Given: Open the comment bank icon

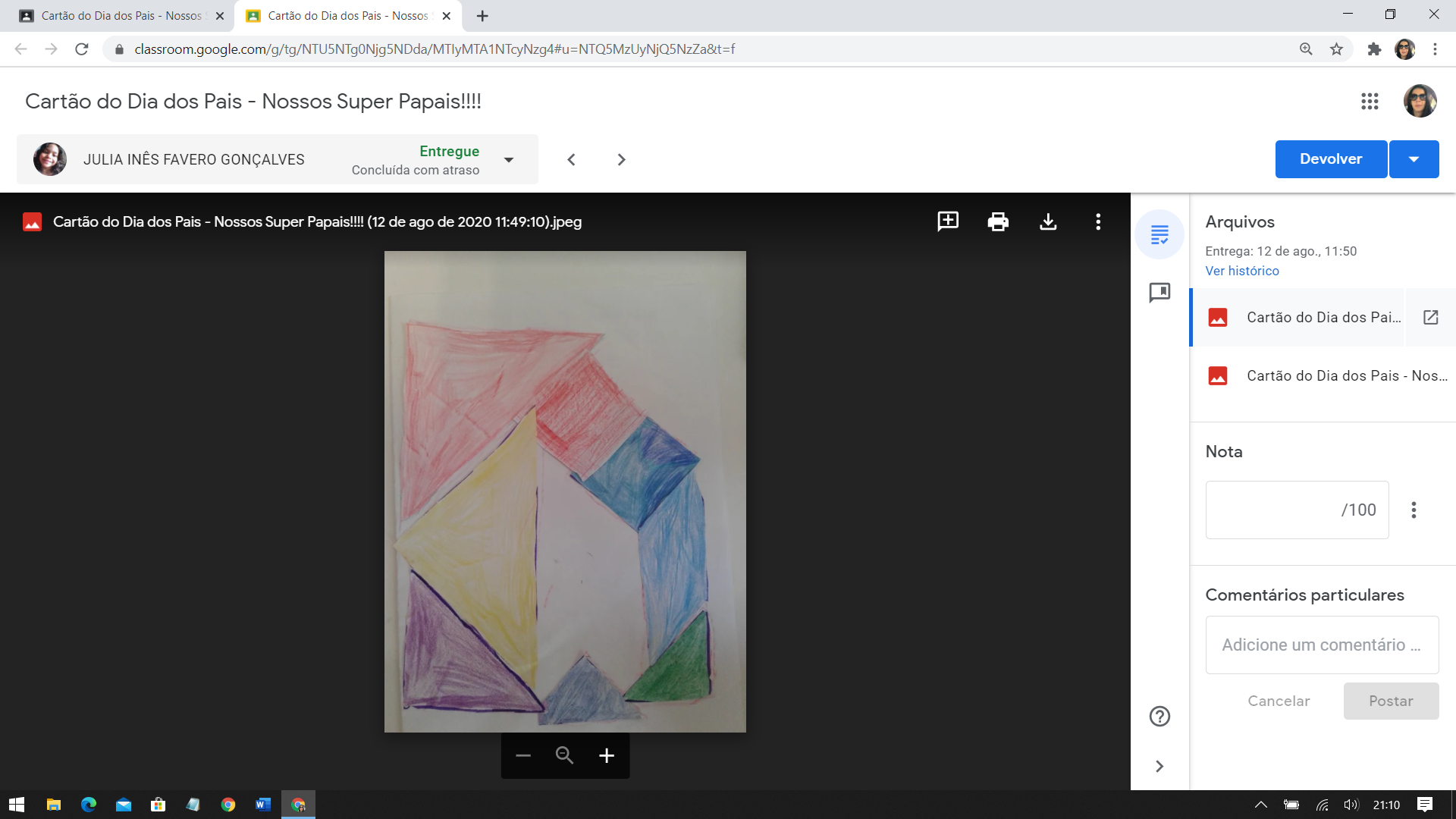Looking at the screenshot, I should [x=1159, y=293].
